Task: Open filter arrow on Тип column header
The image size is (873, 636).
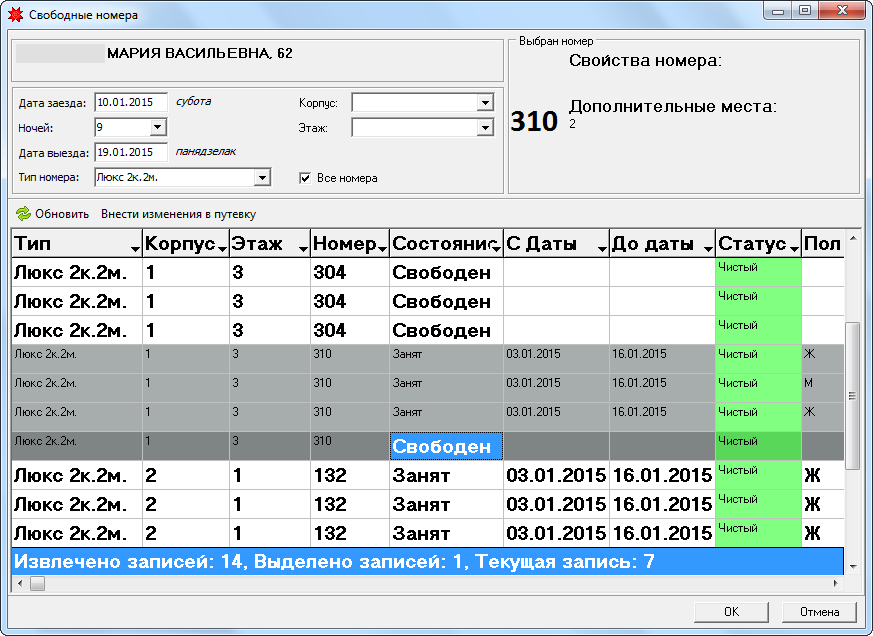Action: pos(135,247)
